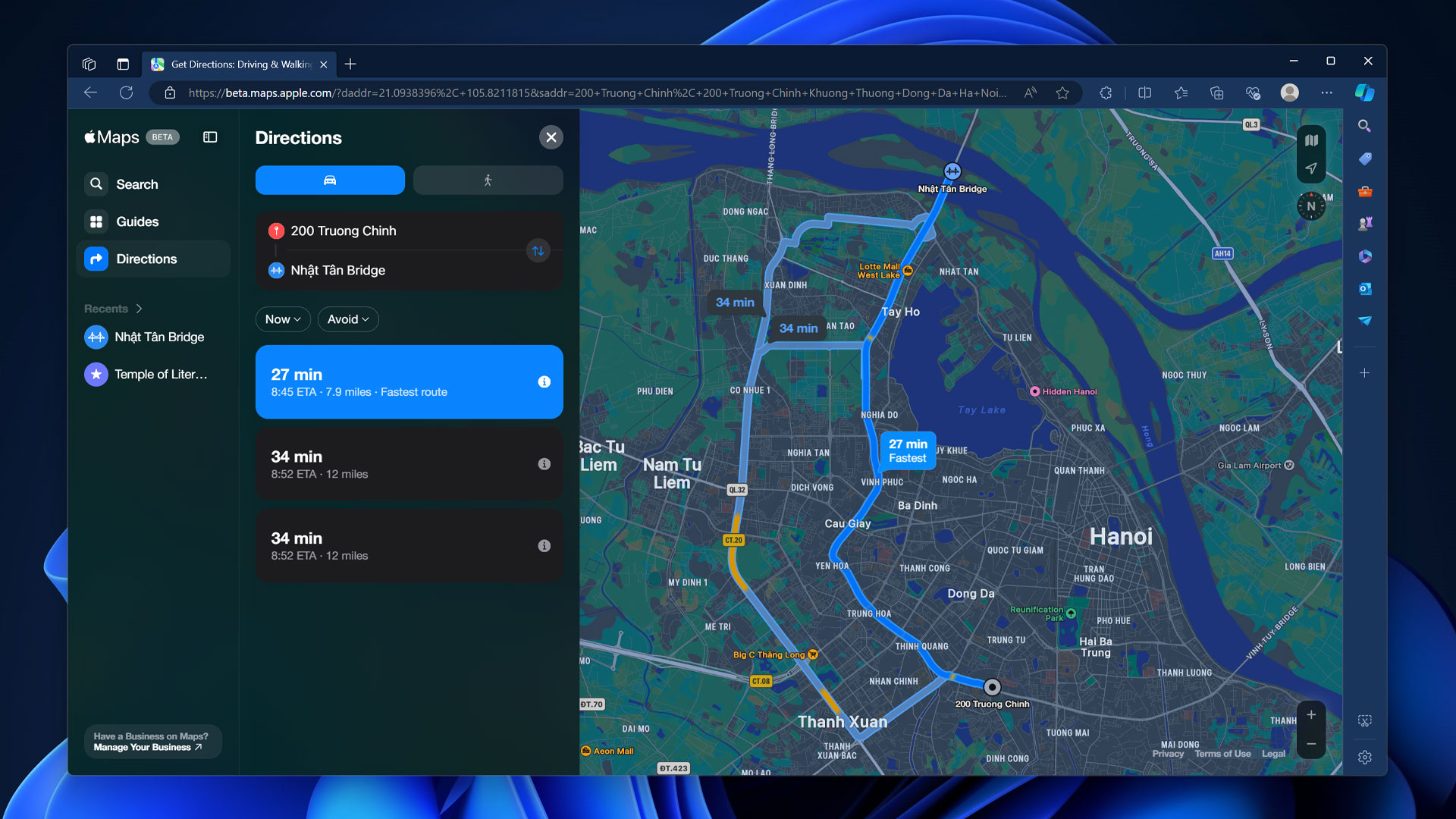Screen dimensions: 1456x819
Task: Expand the Recents chevron
Action: 139,309
